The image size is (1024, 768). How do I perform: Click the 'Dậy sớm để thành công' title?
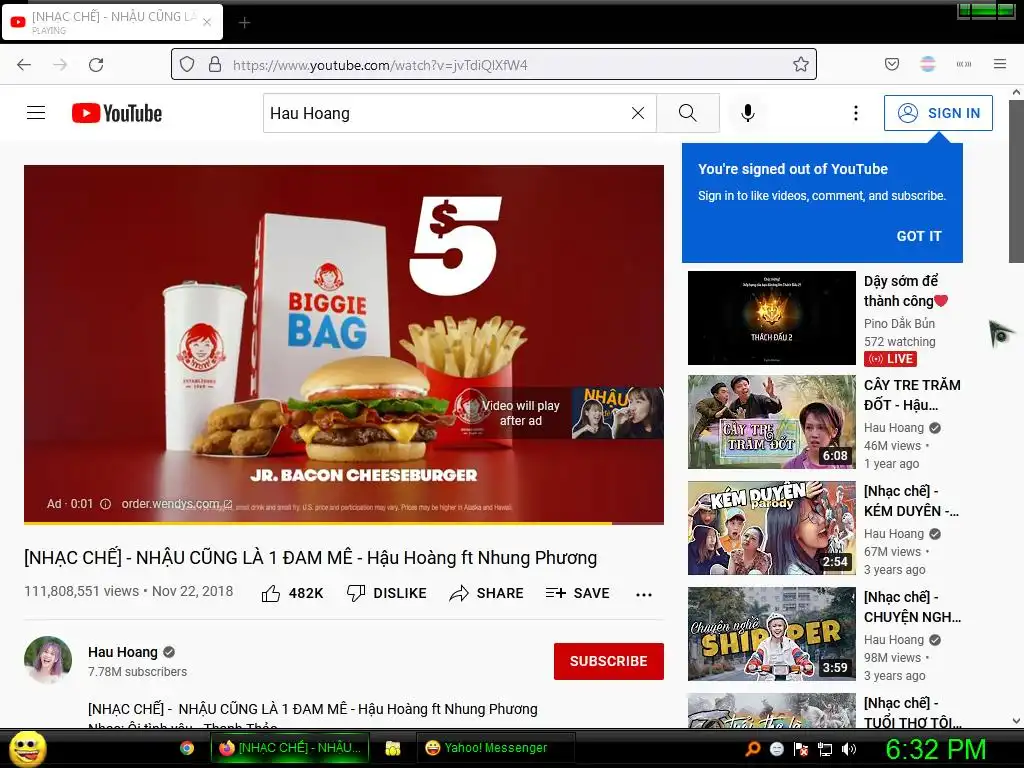906,291
